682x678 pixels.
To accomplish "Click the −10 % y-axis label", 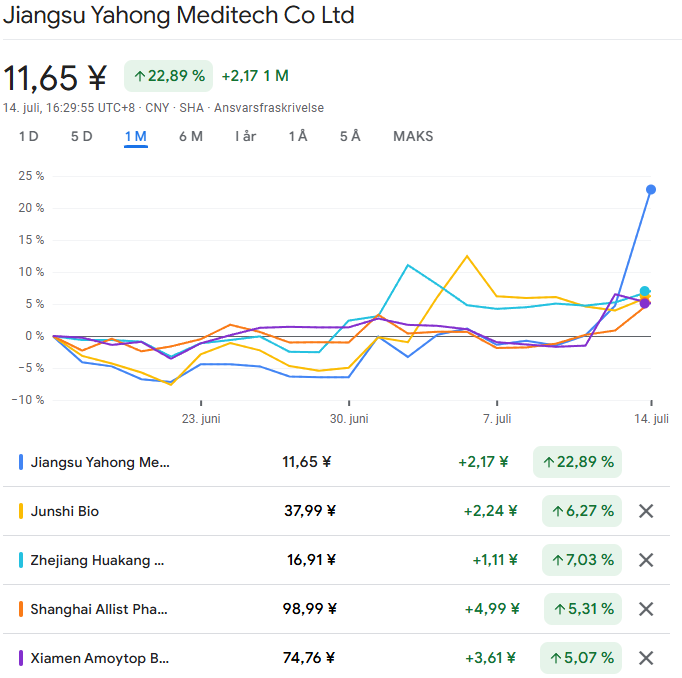I will (28, 400).
